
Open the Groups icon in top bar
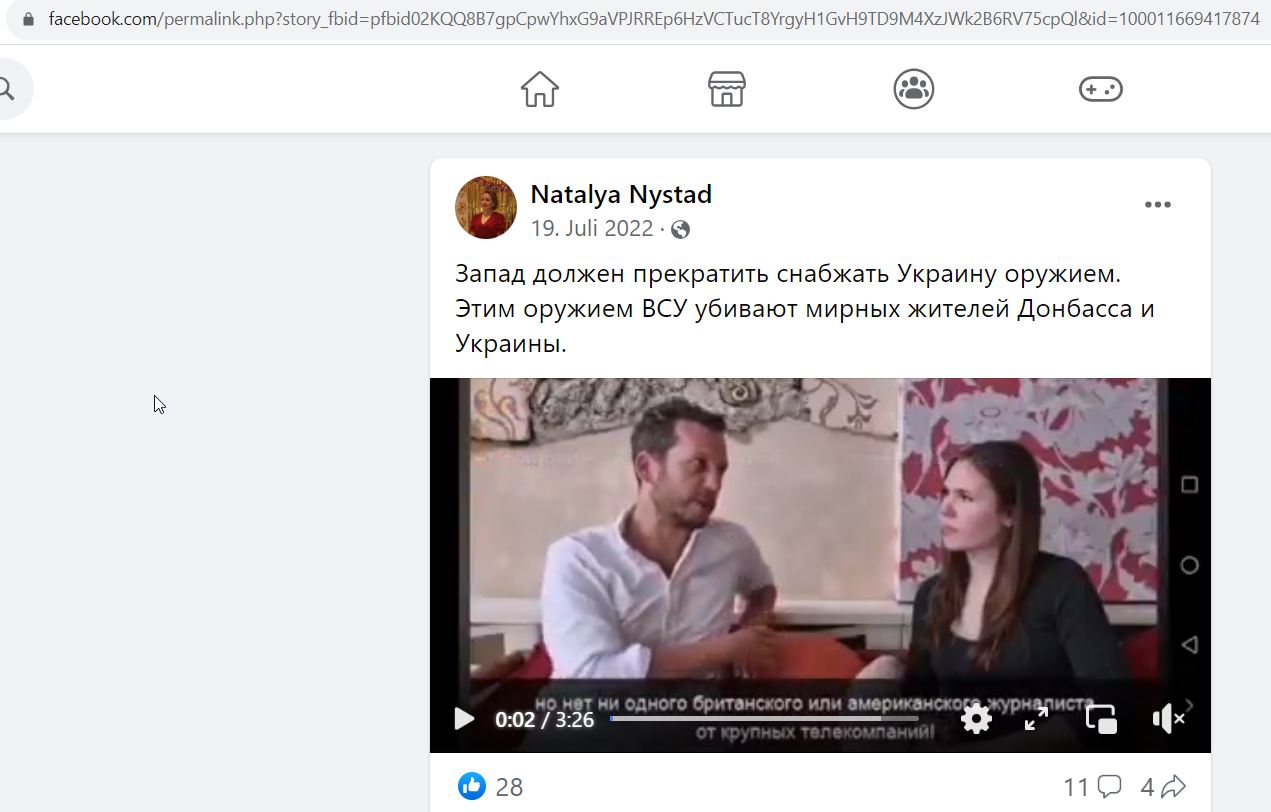914,89
